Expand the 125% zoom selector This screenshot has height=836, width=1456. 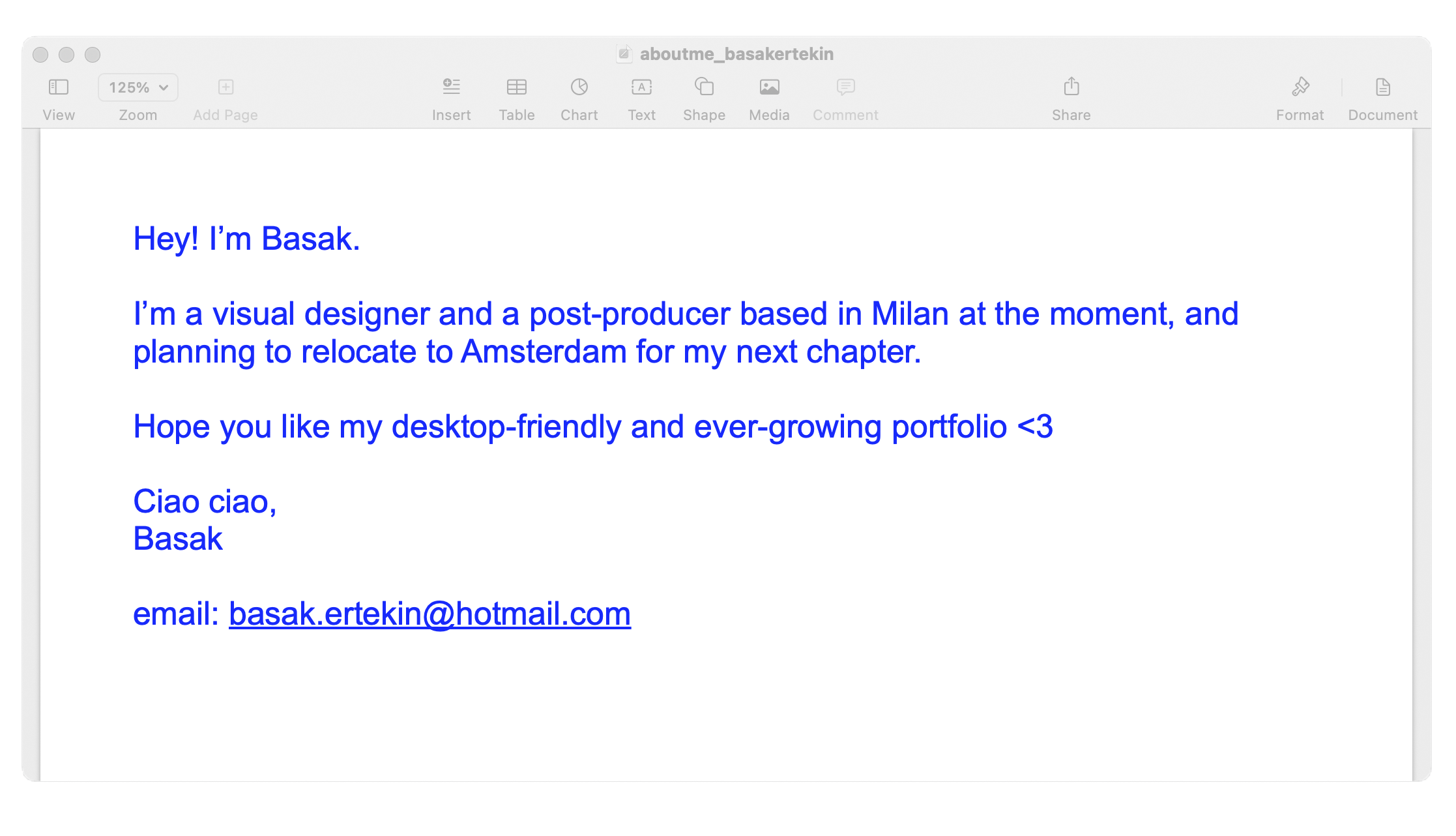tap(138, 87)
